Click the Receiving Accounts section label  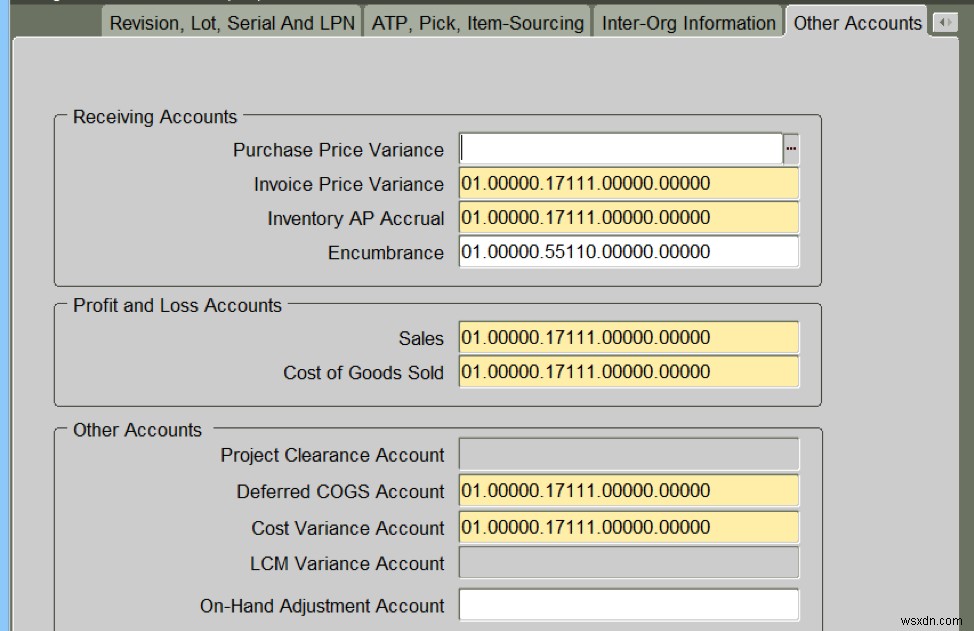(153, 117)
